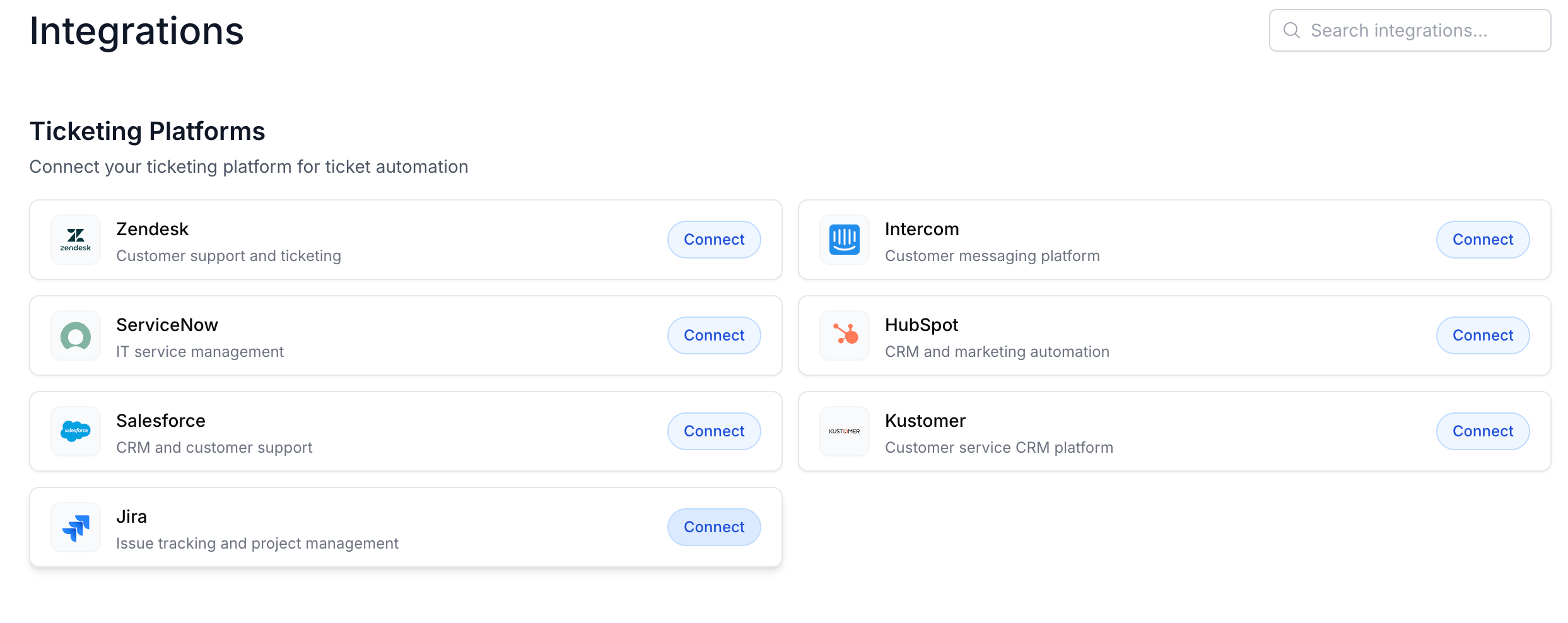Select the Salesforce title text
Viewport: 1568px width, 623px height.
161,421
